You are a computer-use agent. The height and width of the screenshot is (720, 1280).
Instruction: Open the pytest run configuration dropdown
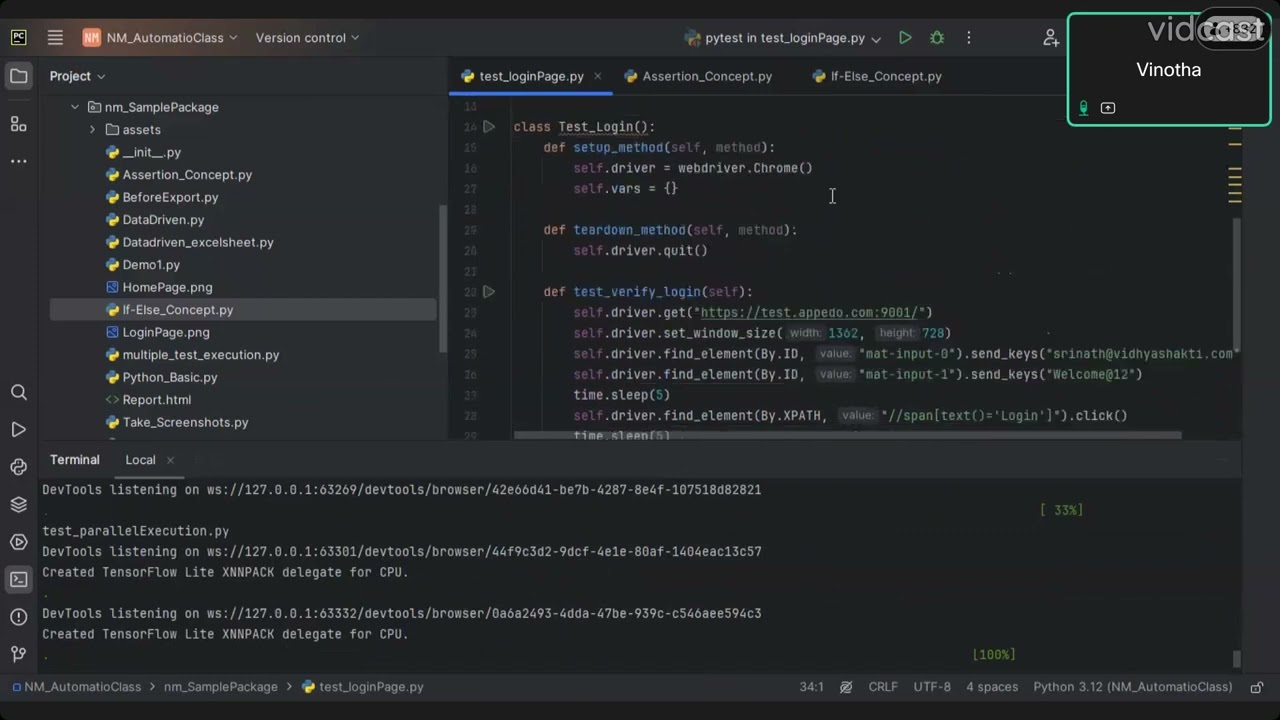pos(782,38)
